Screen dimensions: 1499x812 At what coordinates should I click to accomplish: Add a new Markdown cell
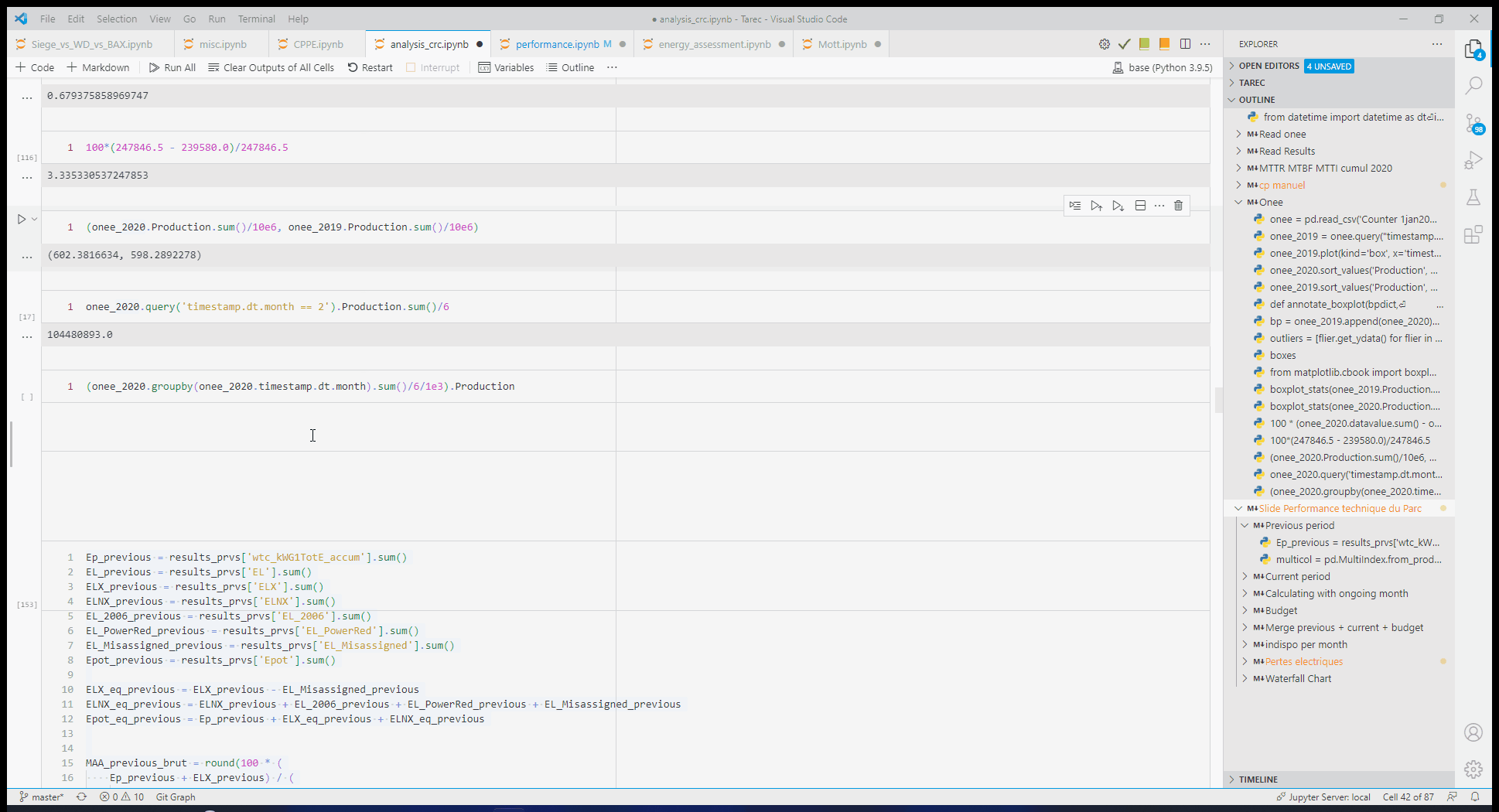coord(97,68)
